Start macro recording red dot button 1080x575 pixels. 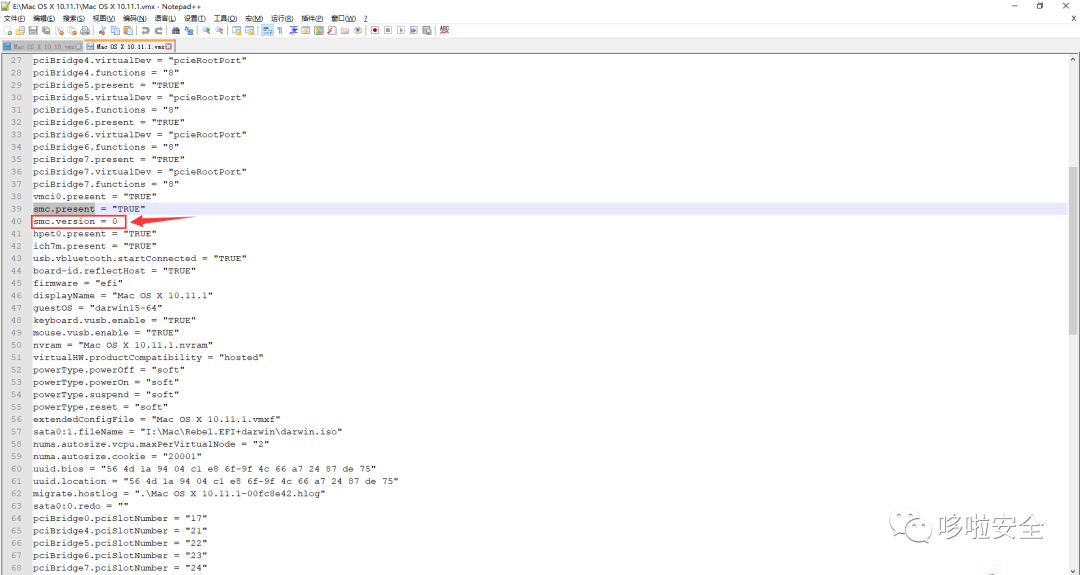point(375,30)
